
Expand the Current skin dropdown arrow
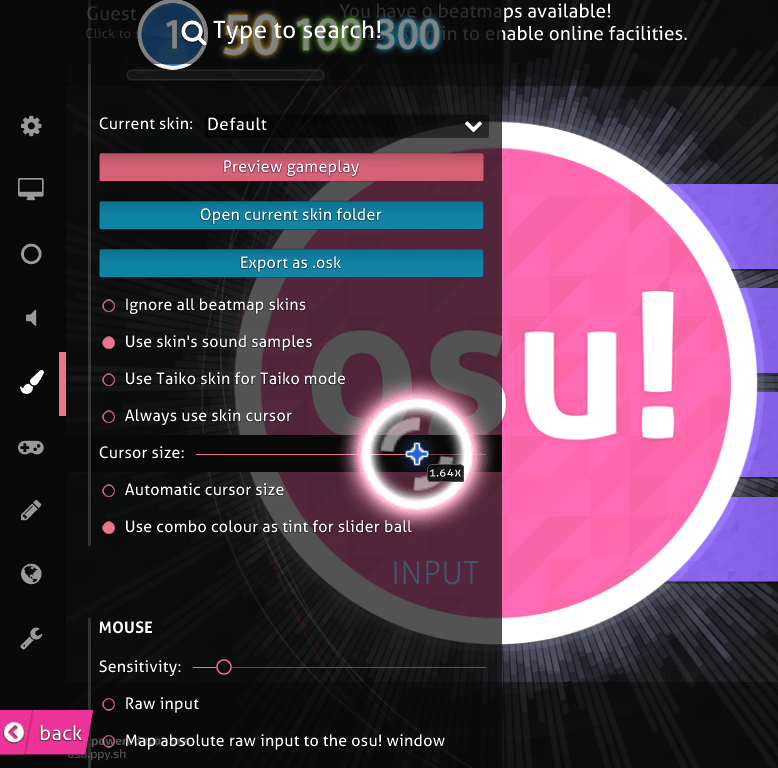click(x=473, y=126)
